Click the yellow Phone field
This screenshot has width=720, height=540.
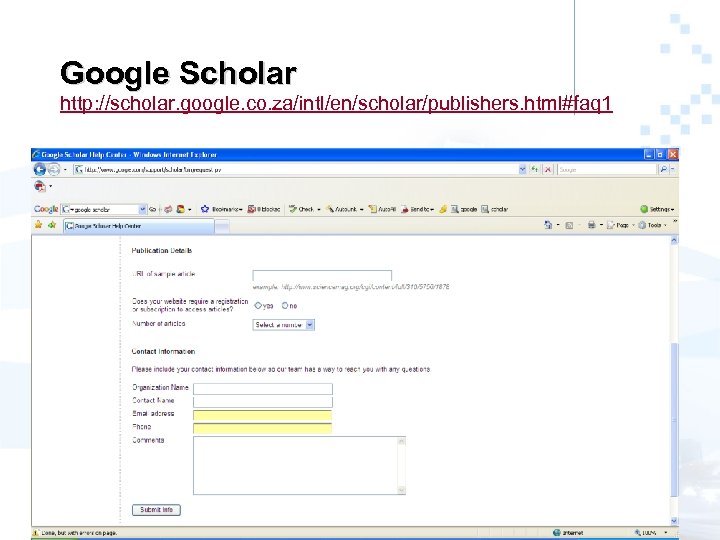(x=263, y=429)
